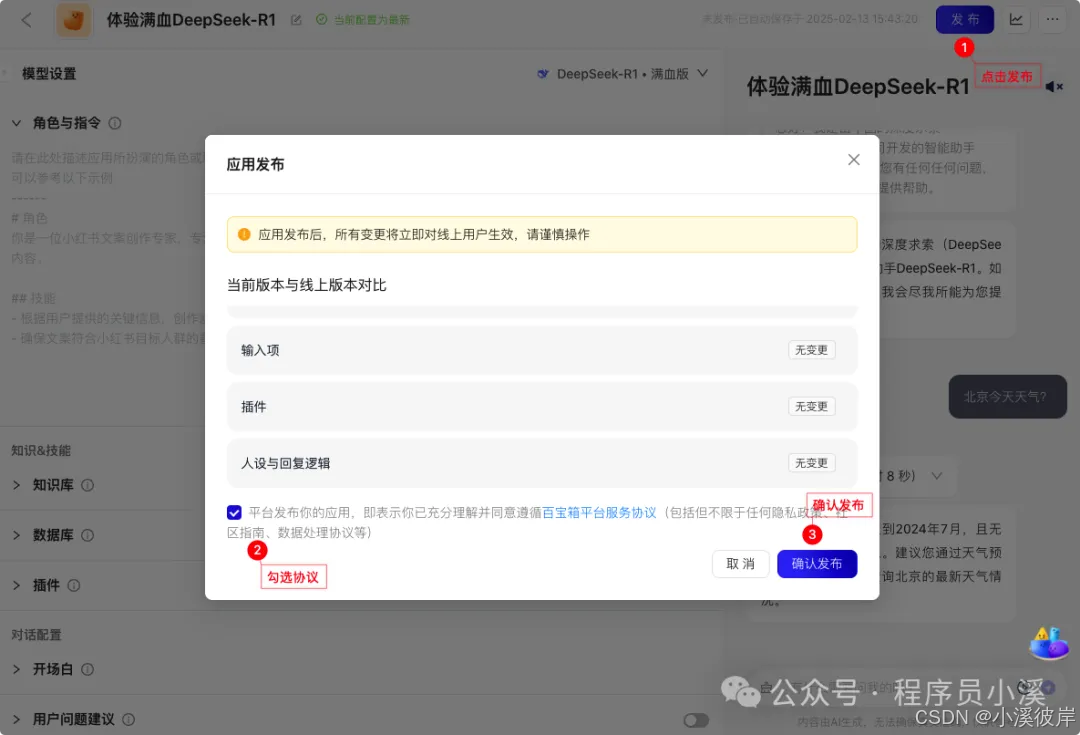Expand the 插件 section in sidebar
Viewport: 1080px width, 735px height.
pos(17,586)
